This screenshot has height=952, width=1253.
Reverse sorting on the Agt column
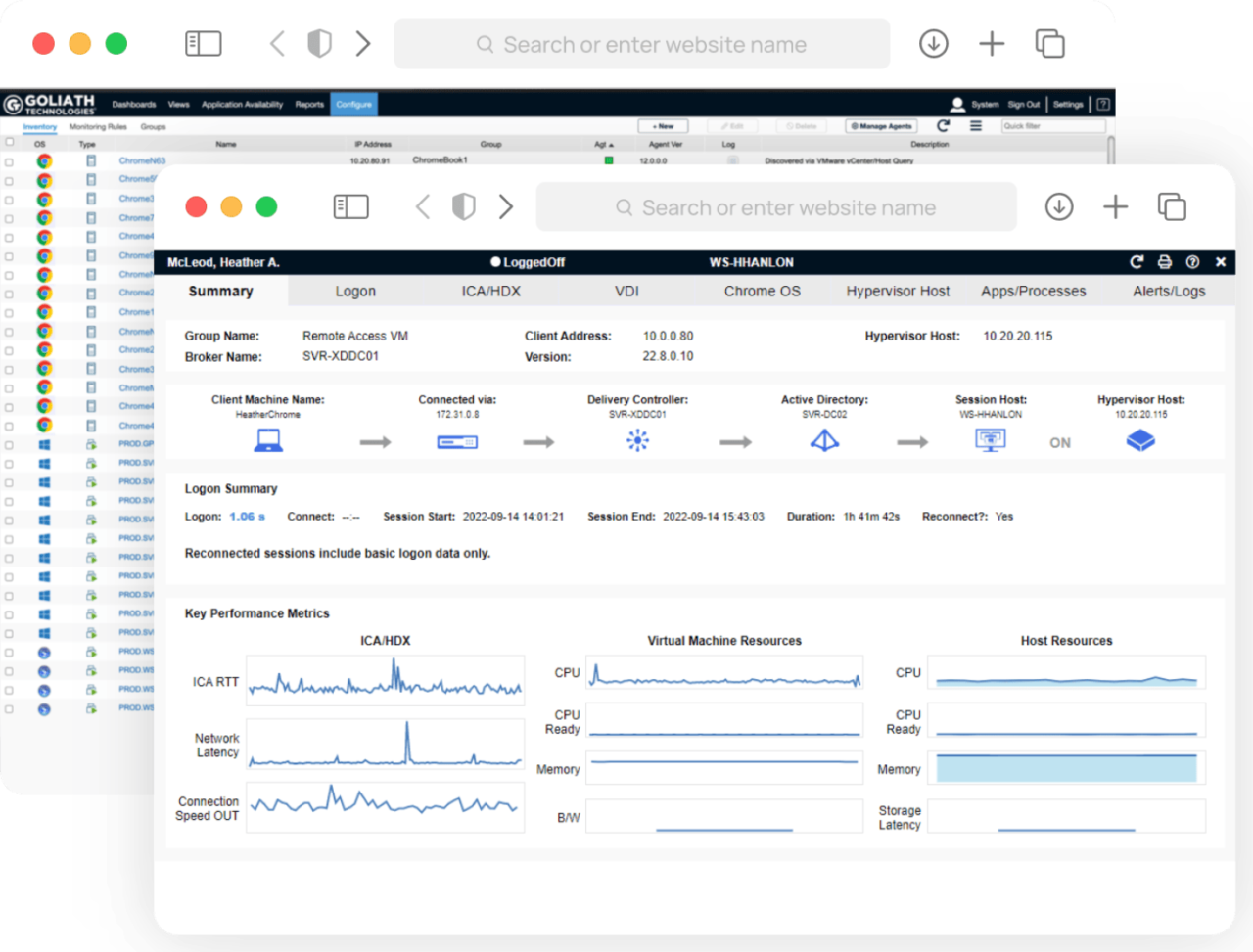click(x=604, y=144)
